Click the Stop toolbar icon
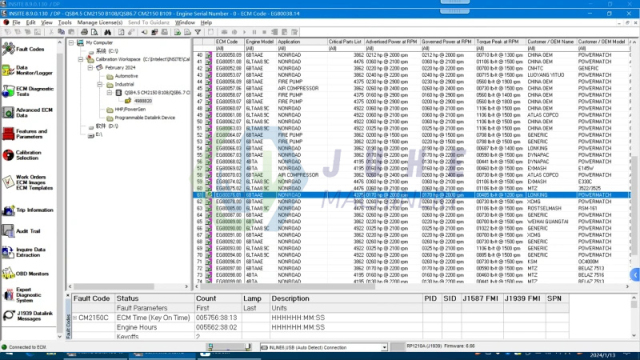The width and height of the screenshot is (640, 360). (x=264, y=32)
